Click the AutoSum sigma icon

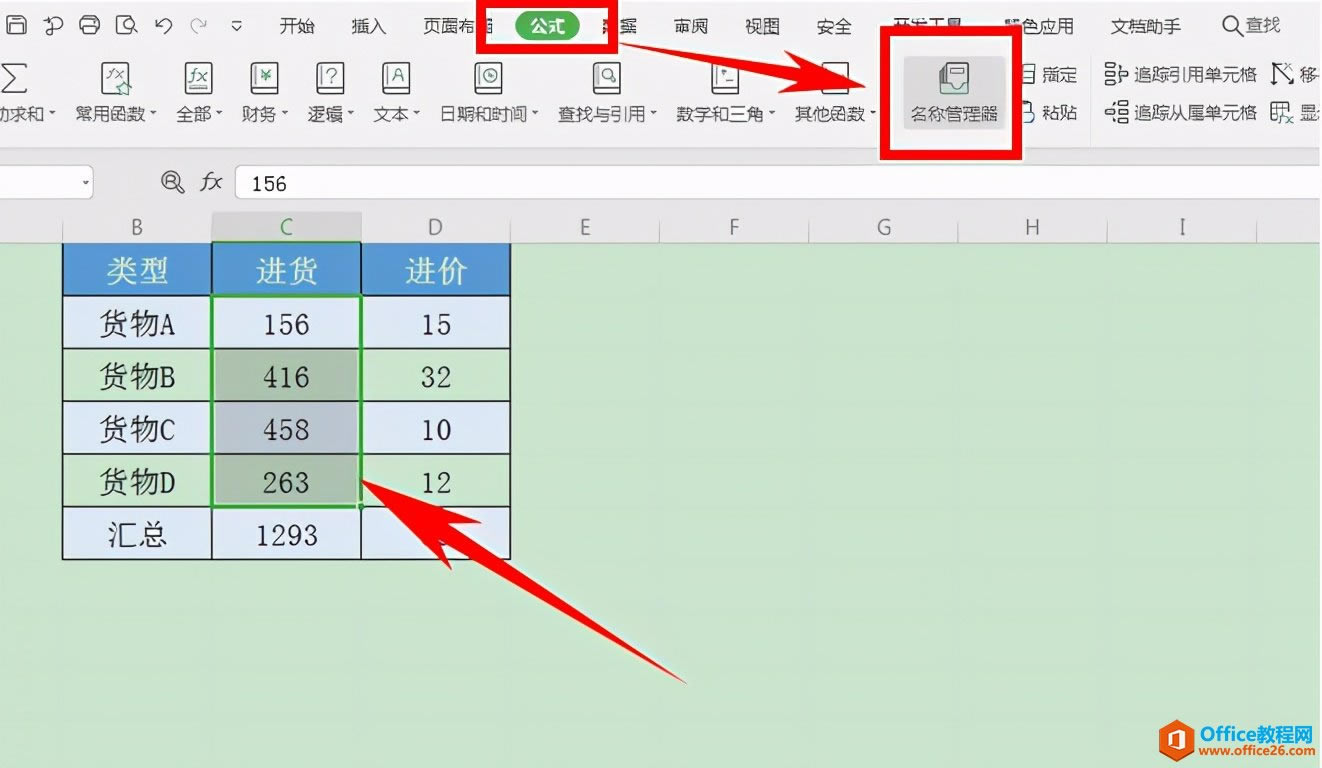click(x=14, y=77)
